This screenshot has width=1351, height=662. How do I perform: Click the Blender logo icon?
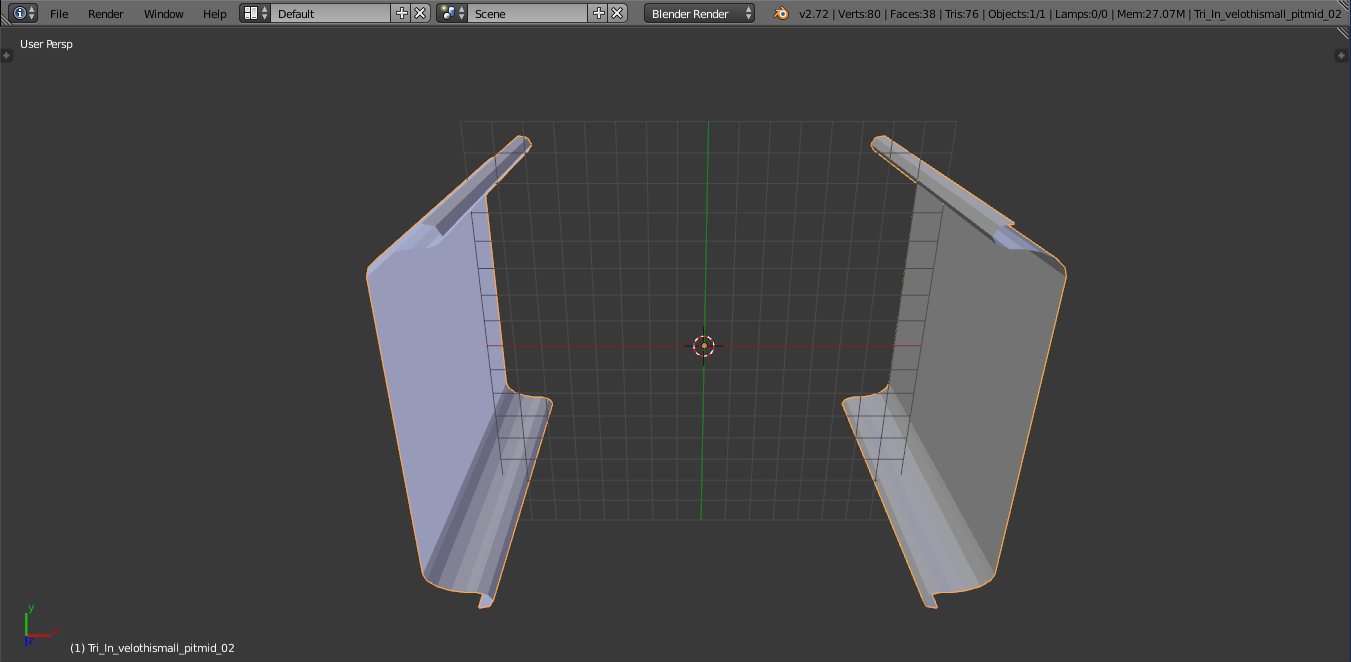(x=781, y=13)
